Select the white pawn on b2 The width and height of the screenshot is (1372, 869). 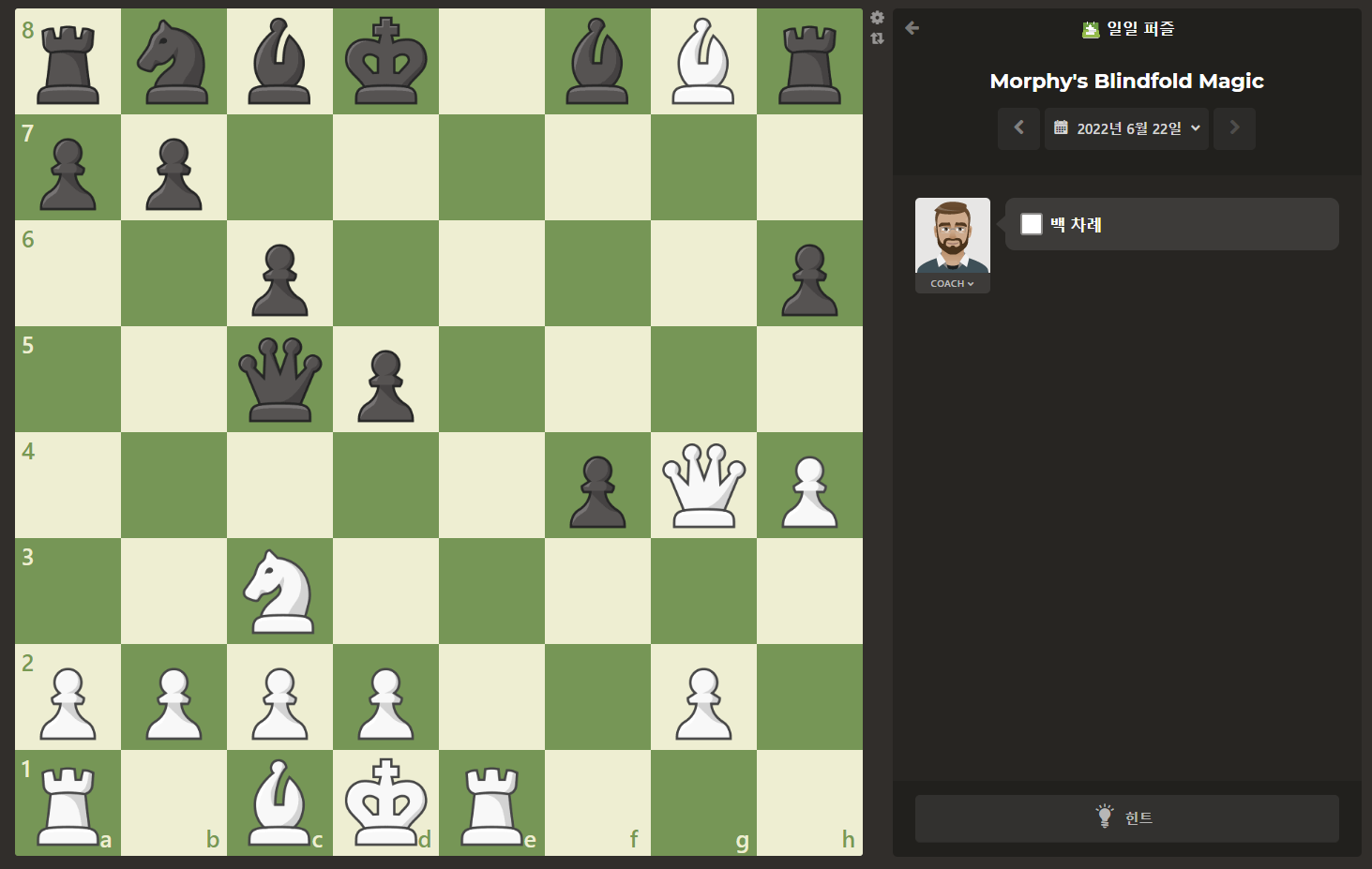173,697
